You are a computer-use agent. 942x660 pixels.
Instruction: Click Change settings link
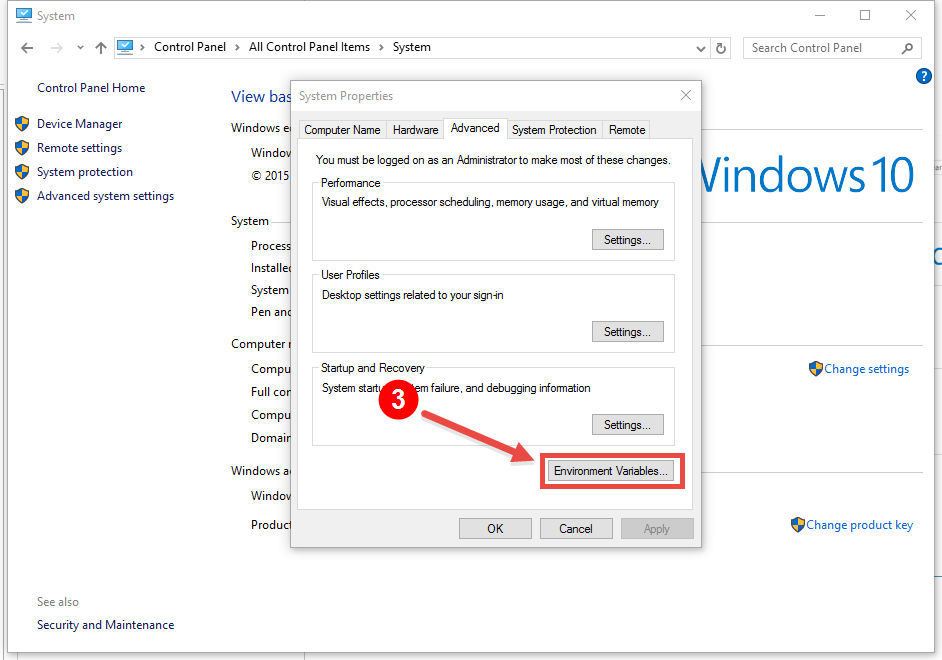866,369
